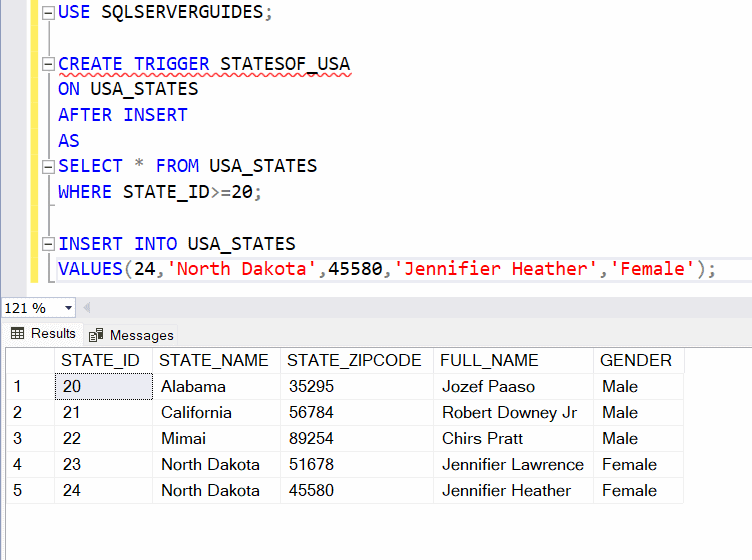
Task: Switch to the Messages tab
Action: [131, 335]
